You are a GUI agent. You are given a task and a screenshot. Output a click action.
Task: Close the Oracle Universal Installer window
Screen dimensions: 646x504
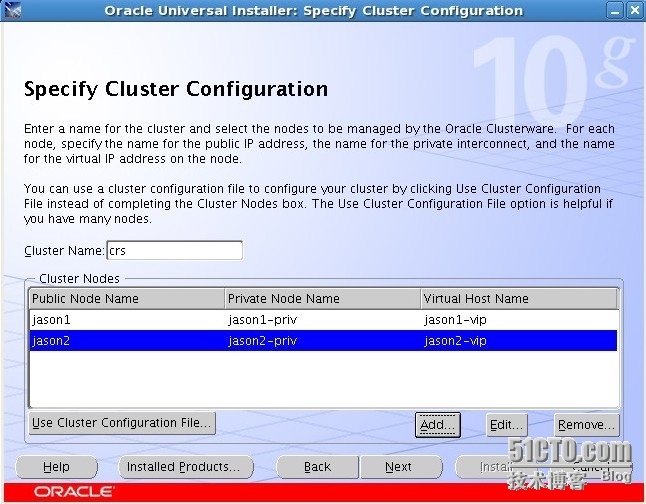tap(635, 10)
